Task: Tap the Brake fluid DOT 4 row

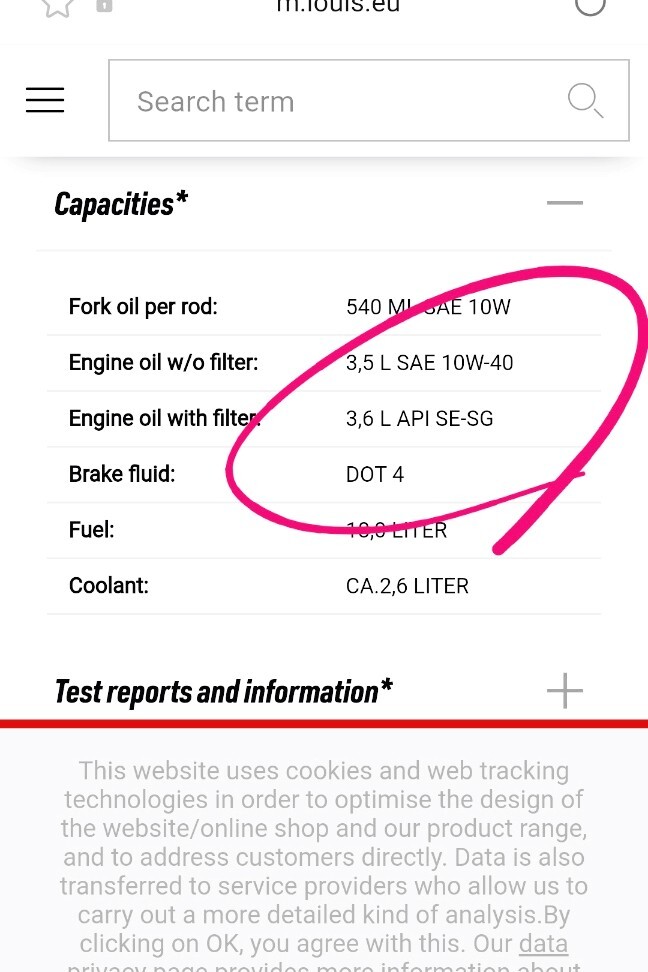Action: click(324, 474)
